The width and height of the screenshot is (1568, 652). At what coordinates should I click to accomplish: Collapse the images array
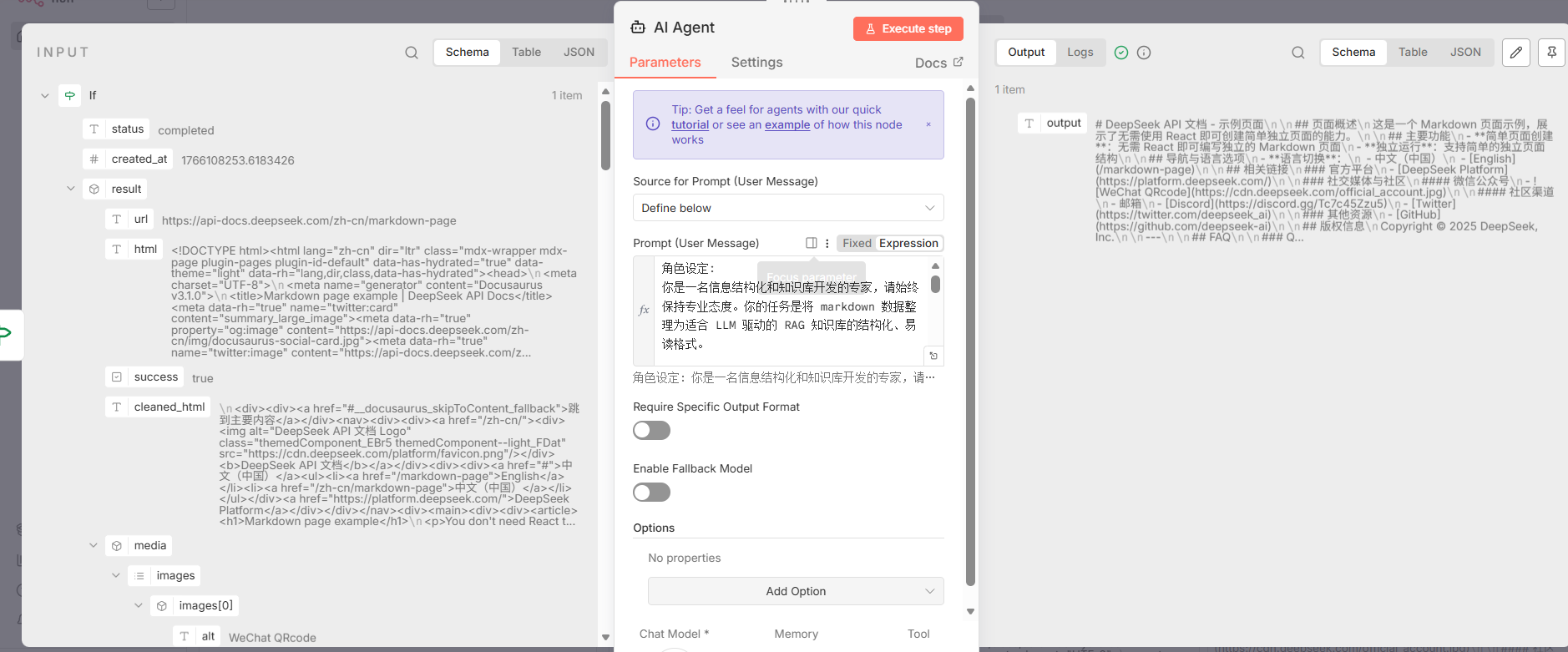coord(116,575)
